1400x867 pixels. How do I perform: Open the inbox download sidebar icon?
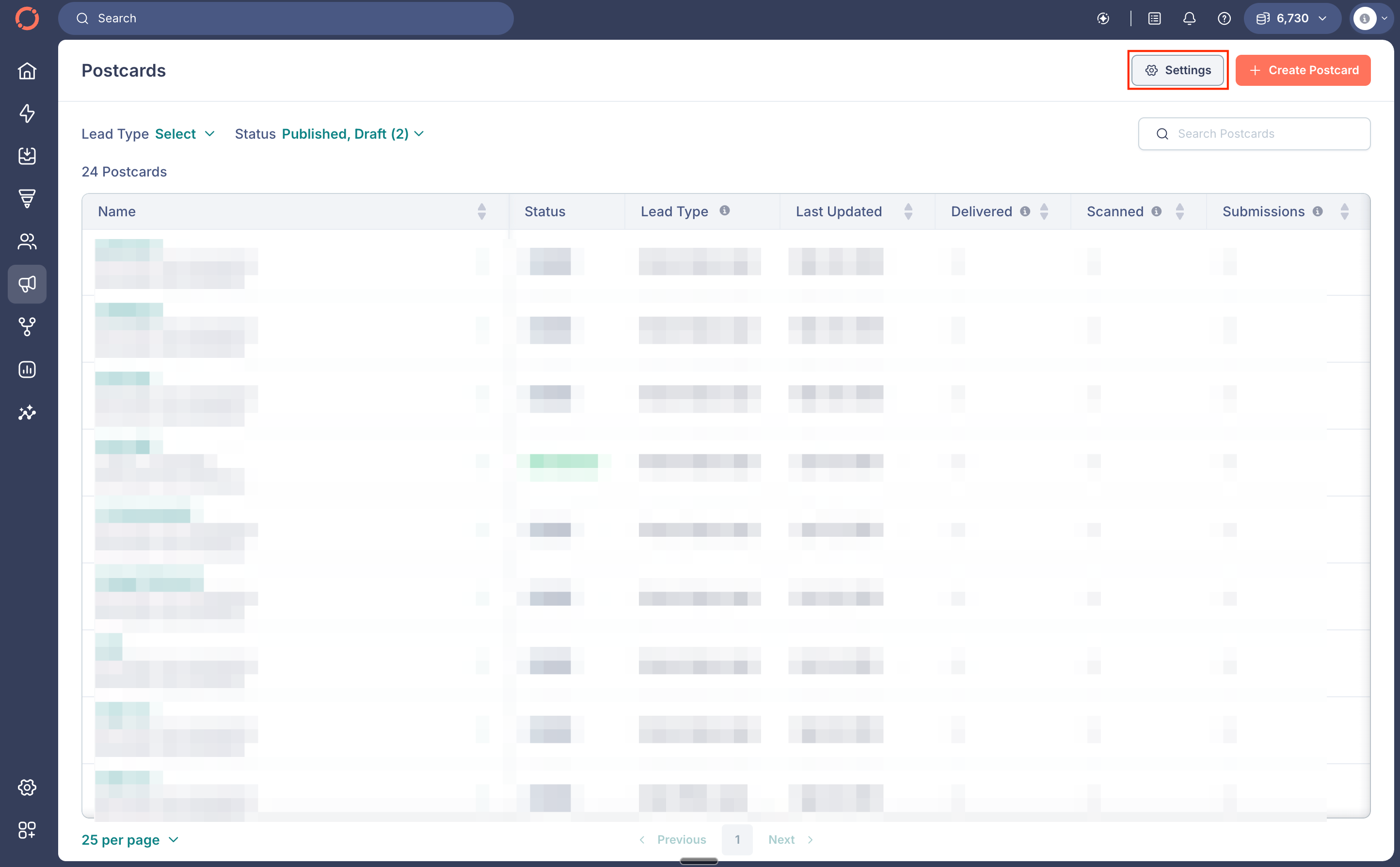coord(27,156)
